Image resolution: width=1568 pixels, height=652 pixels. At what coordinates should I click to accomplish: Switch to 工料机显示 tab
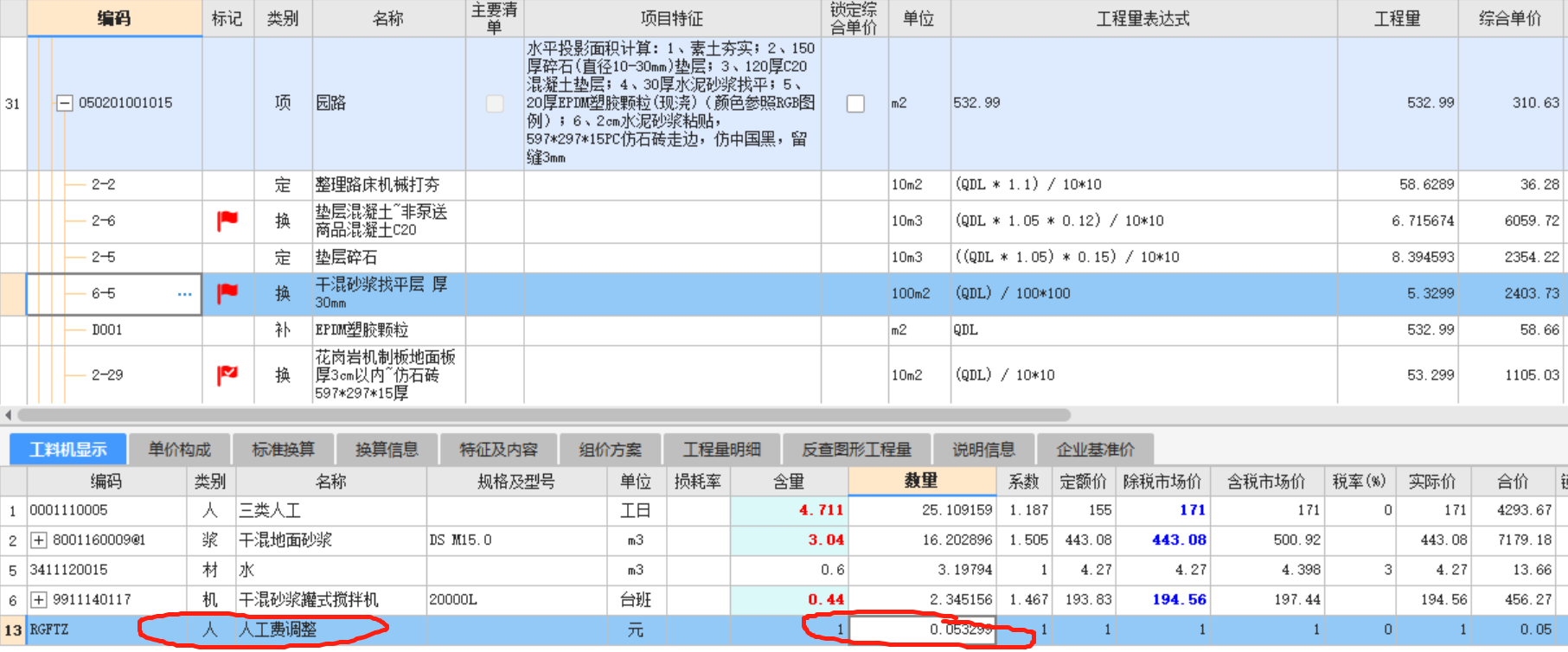point(68,450)
